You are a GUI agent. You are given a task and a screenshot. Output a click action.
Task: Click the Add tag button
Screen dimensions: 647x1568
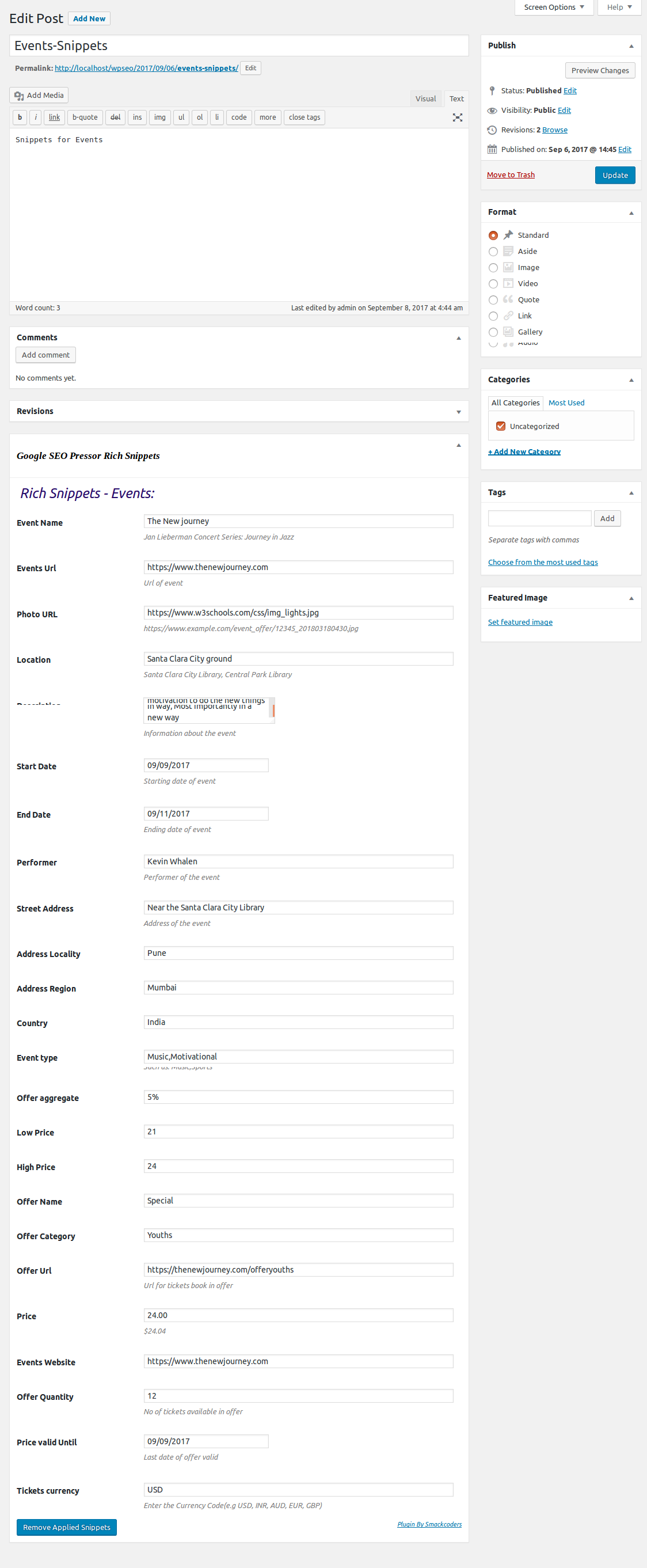pyautogui.click(x=607, y=519)
